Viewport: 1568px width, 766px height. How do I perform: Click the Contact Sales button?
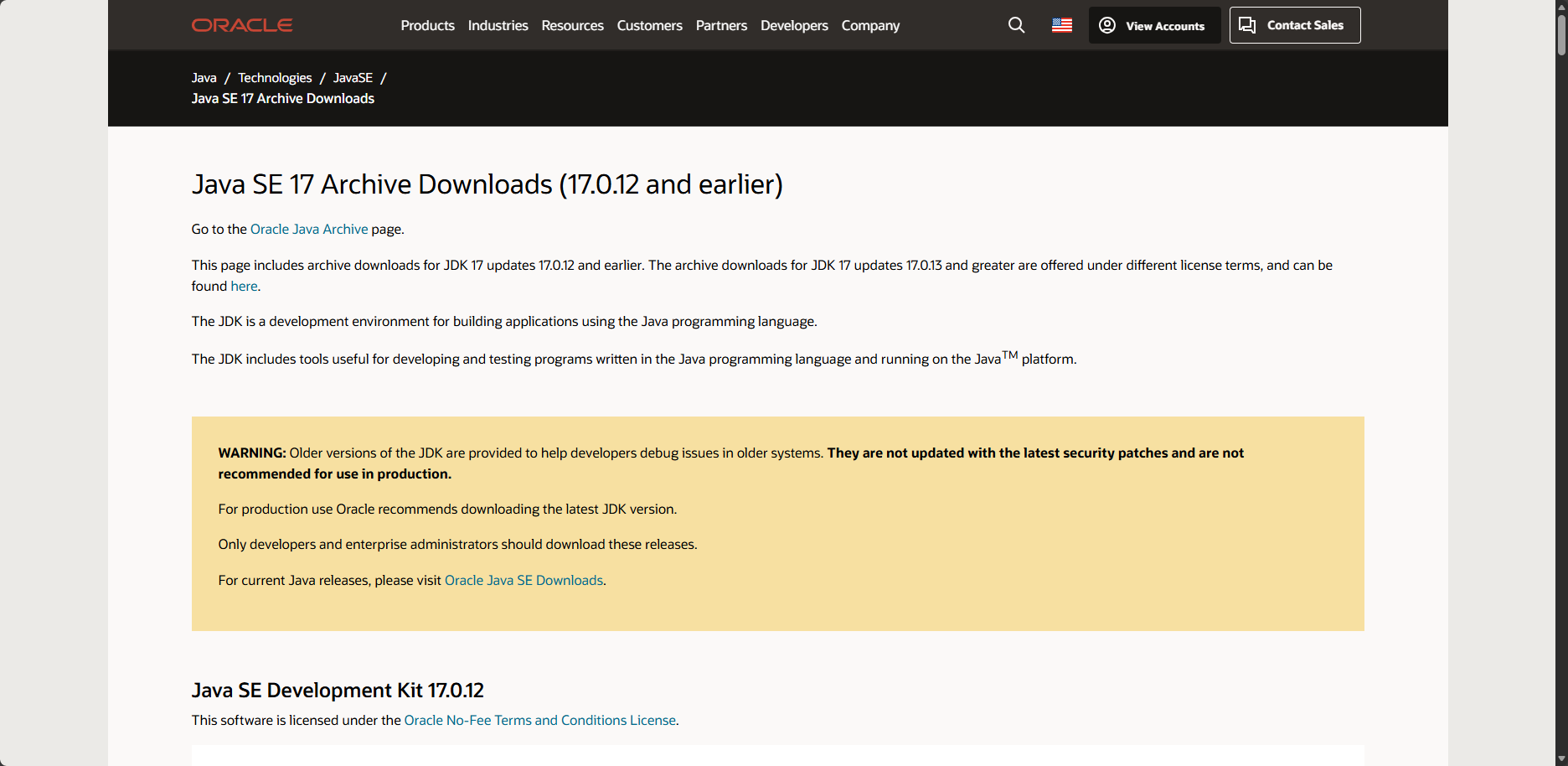1295,25
